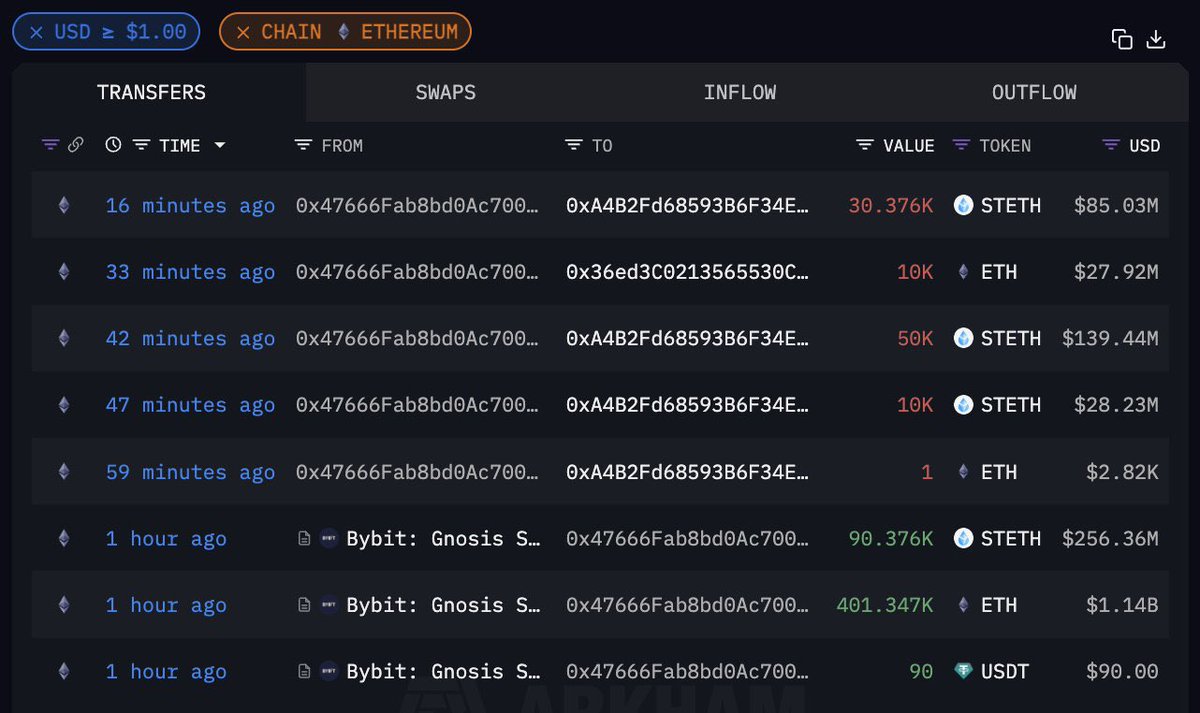Click the STETH token icon in first row
The height and width of the screenshot is (713, 1200).
(963, 205)
